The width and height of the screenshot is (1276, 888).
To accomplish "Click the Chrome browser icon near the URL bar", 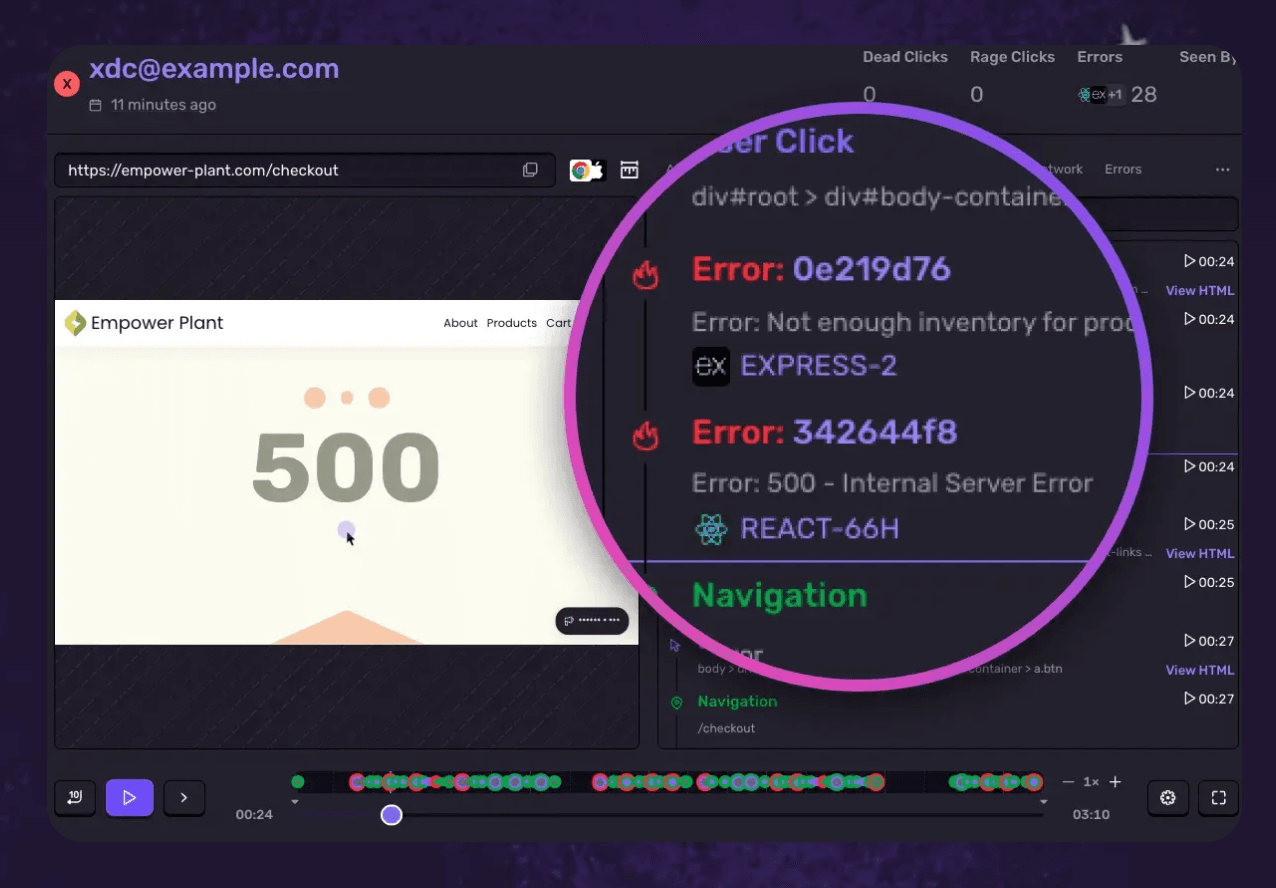I will (581, 170).
